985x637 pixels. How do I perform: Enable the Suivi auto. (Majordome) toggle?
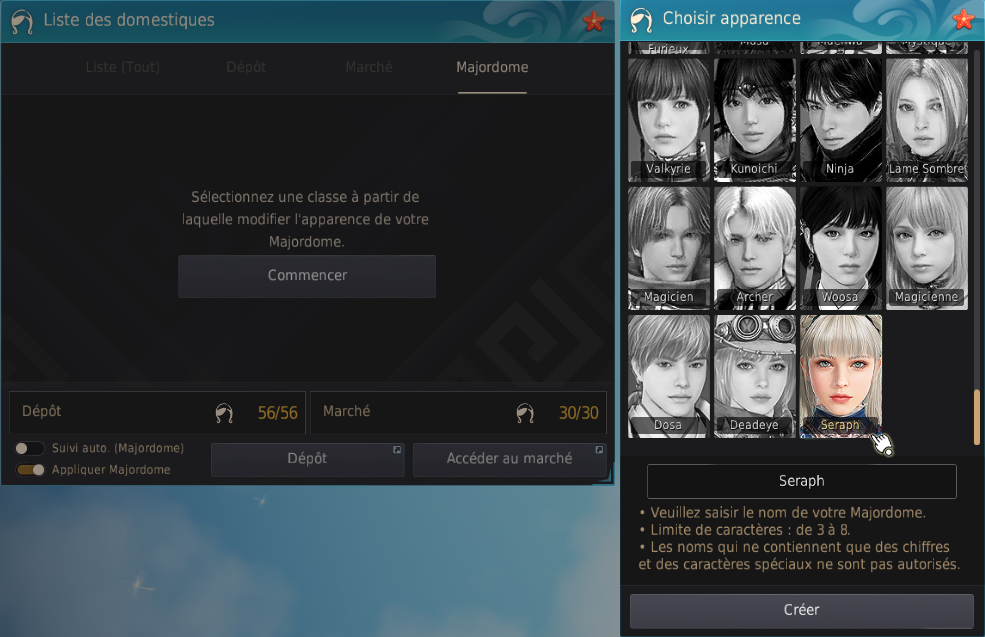pos(30,448)
